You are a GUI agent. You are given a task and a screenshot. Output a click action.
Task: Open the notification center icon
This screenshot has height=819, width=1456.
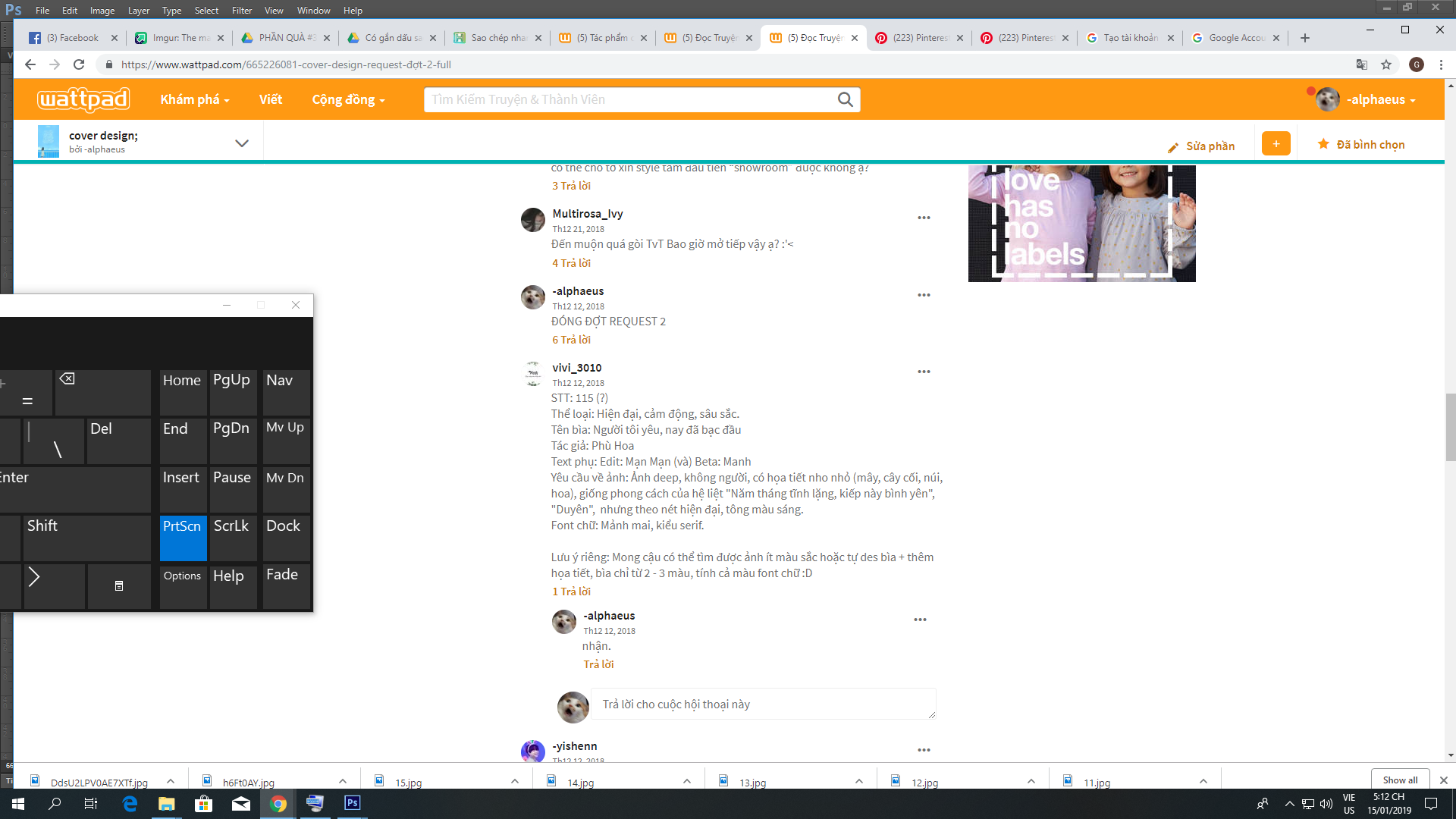point(1431,804)
